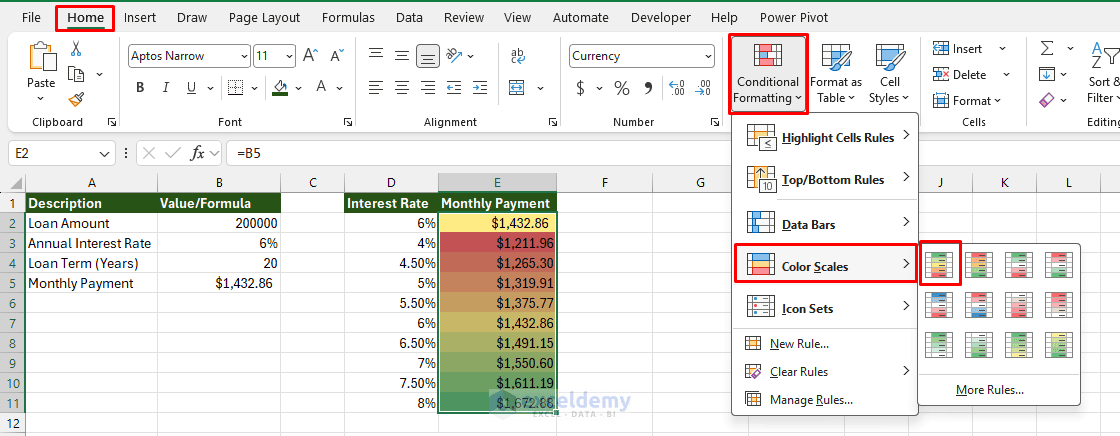Screen dimensions: 1120x436
Task: Open the Icon Sets submenu
Action: click(825, 308)
